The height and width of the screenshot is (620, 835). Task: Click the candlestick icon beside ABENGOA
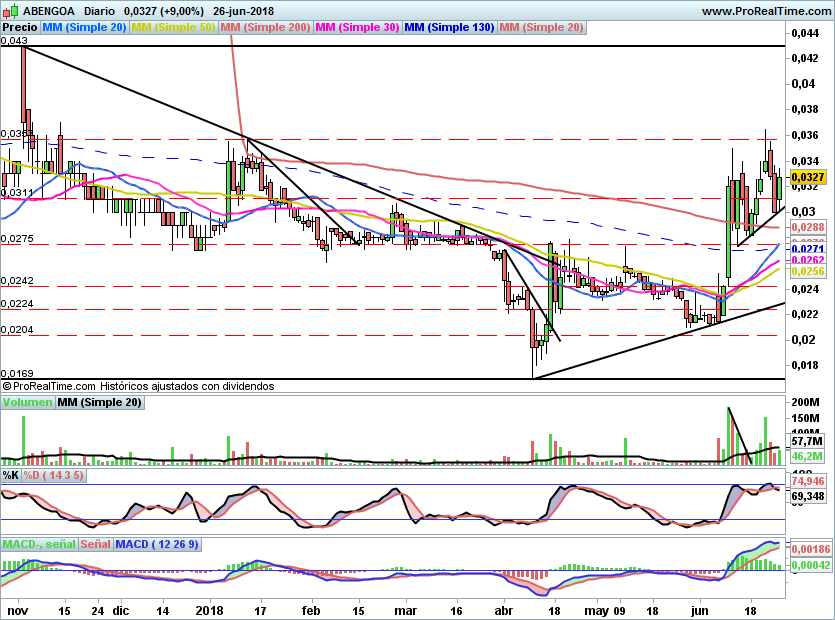pyautogui.click(x=10, y=10)
